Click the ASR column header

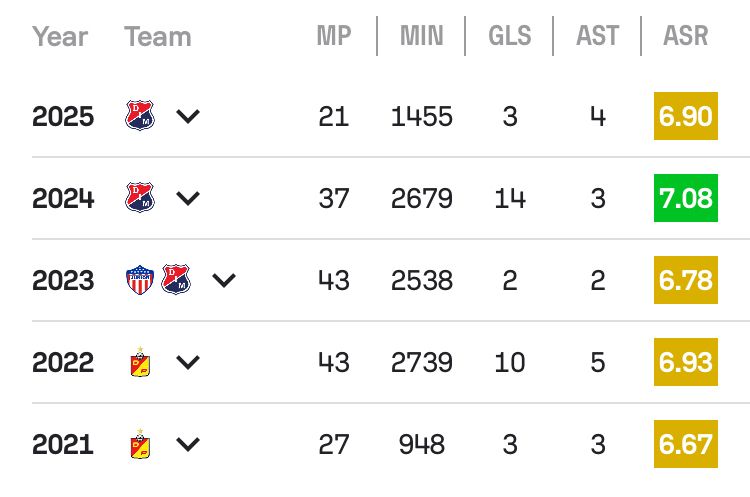pos(685,37)
